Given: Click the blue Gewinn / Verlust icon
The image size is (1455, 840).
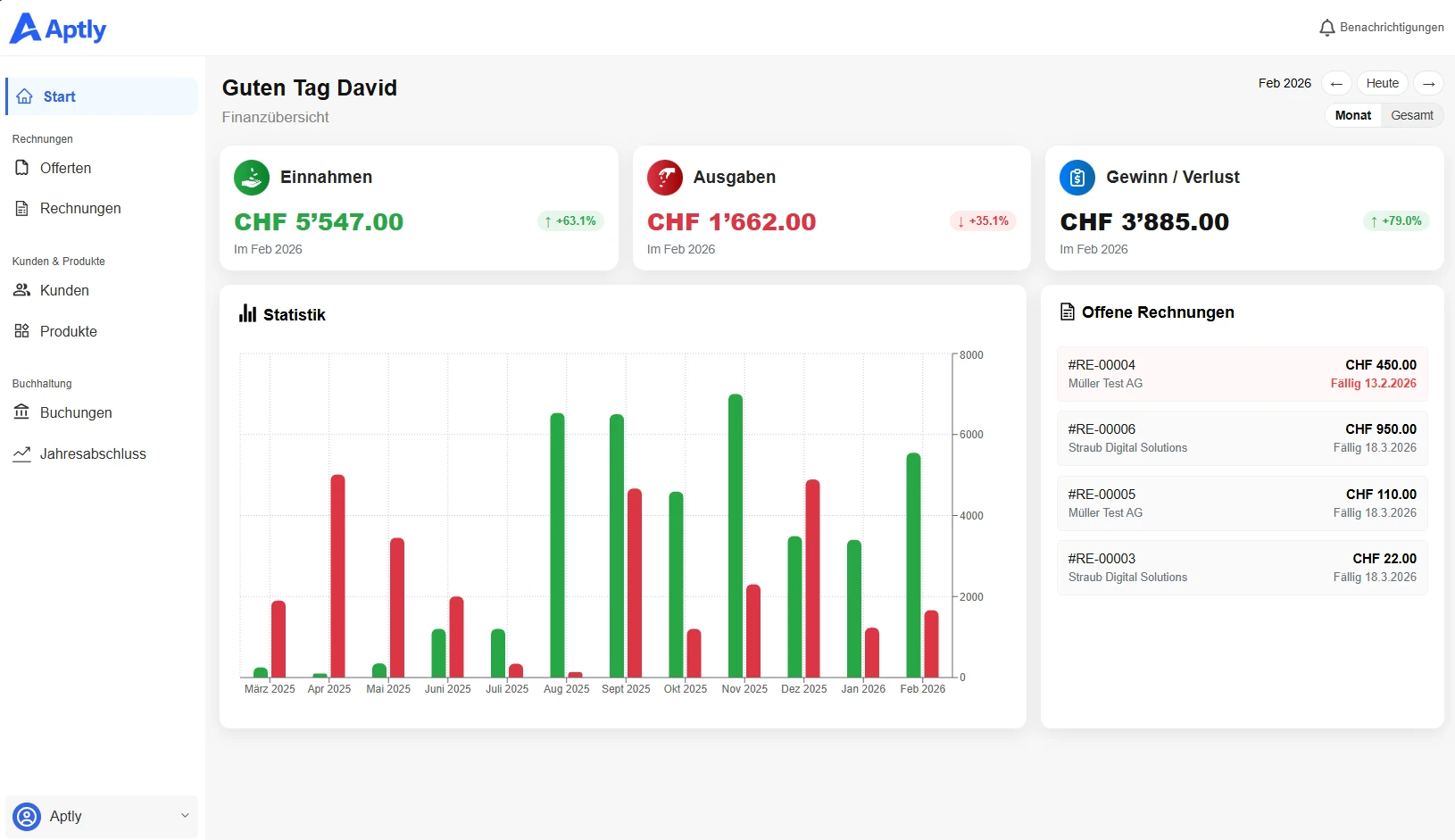Looking at the screenshot, I should tap(1077, 178).
